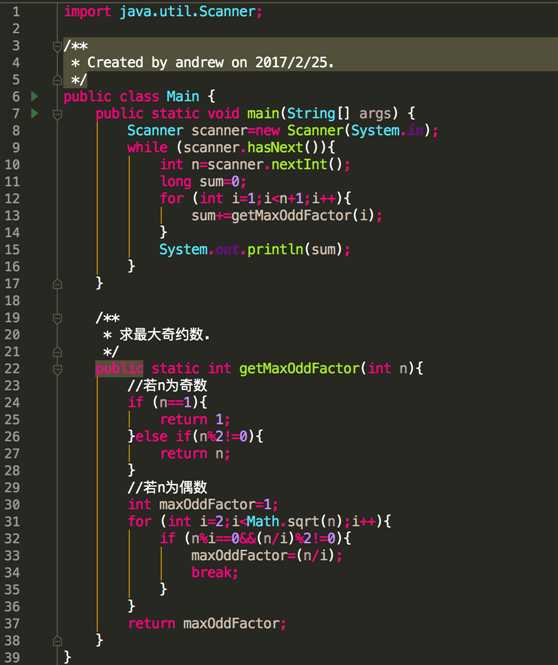Click line number 39 in the gutter
The width and height of the screenshot is (558, 665).
(12, 657)
